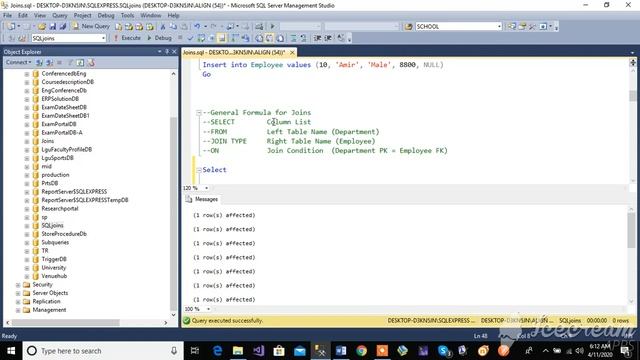Image resolution: width=640 pixels, height=360 pixels.
Task: Open a file from toolbar
Action: click(42, 27)
